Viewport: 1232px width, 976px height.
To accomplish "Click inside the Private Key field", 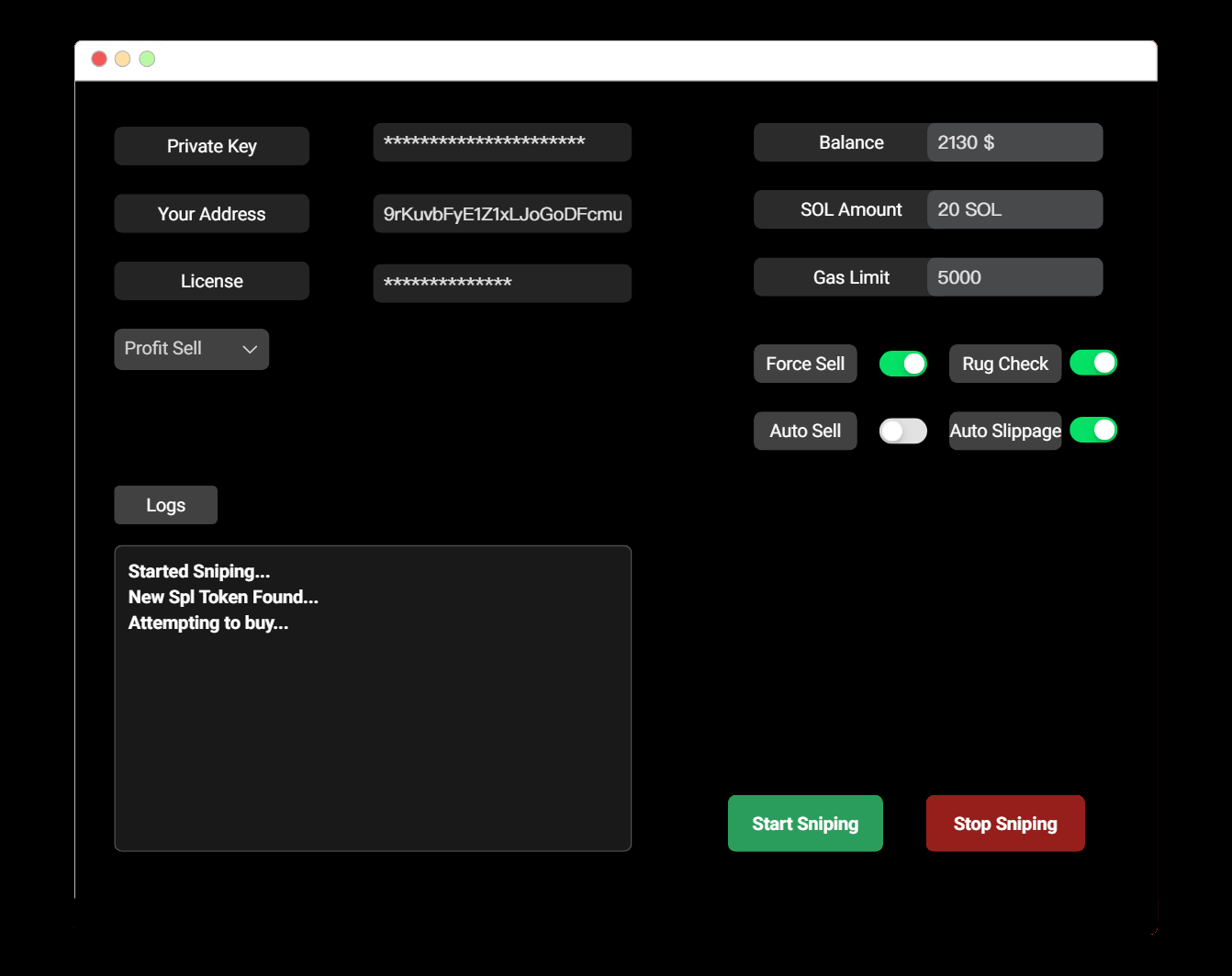I will [502, 142].
